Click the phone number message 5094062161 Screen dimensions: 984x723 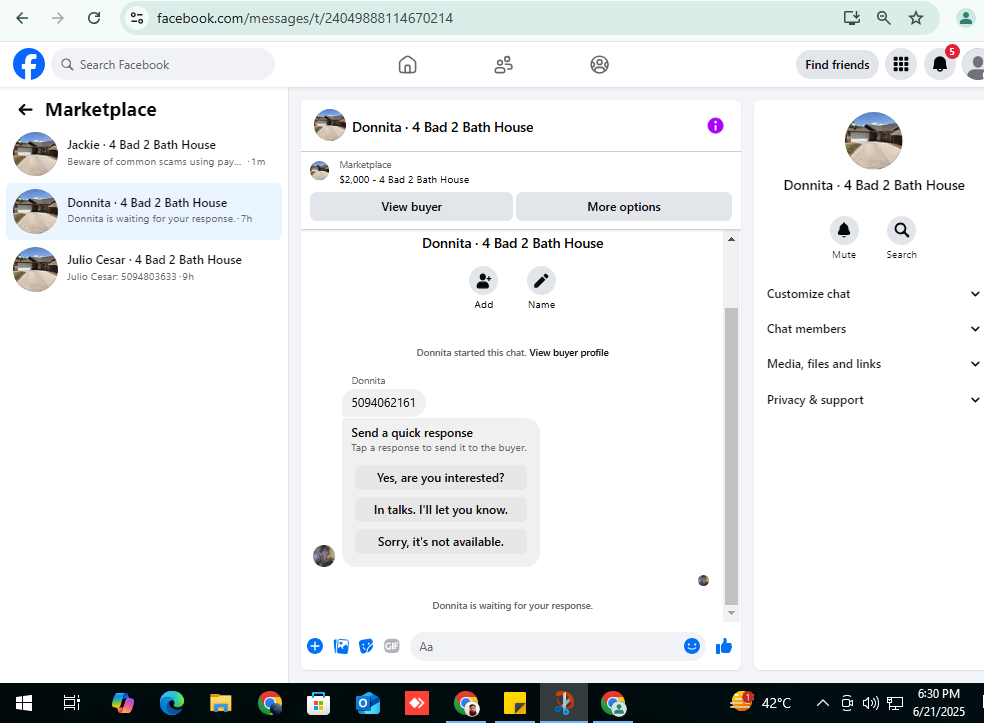pyautogui.click(x=383, y=403)
